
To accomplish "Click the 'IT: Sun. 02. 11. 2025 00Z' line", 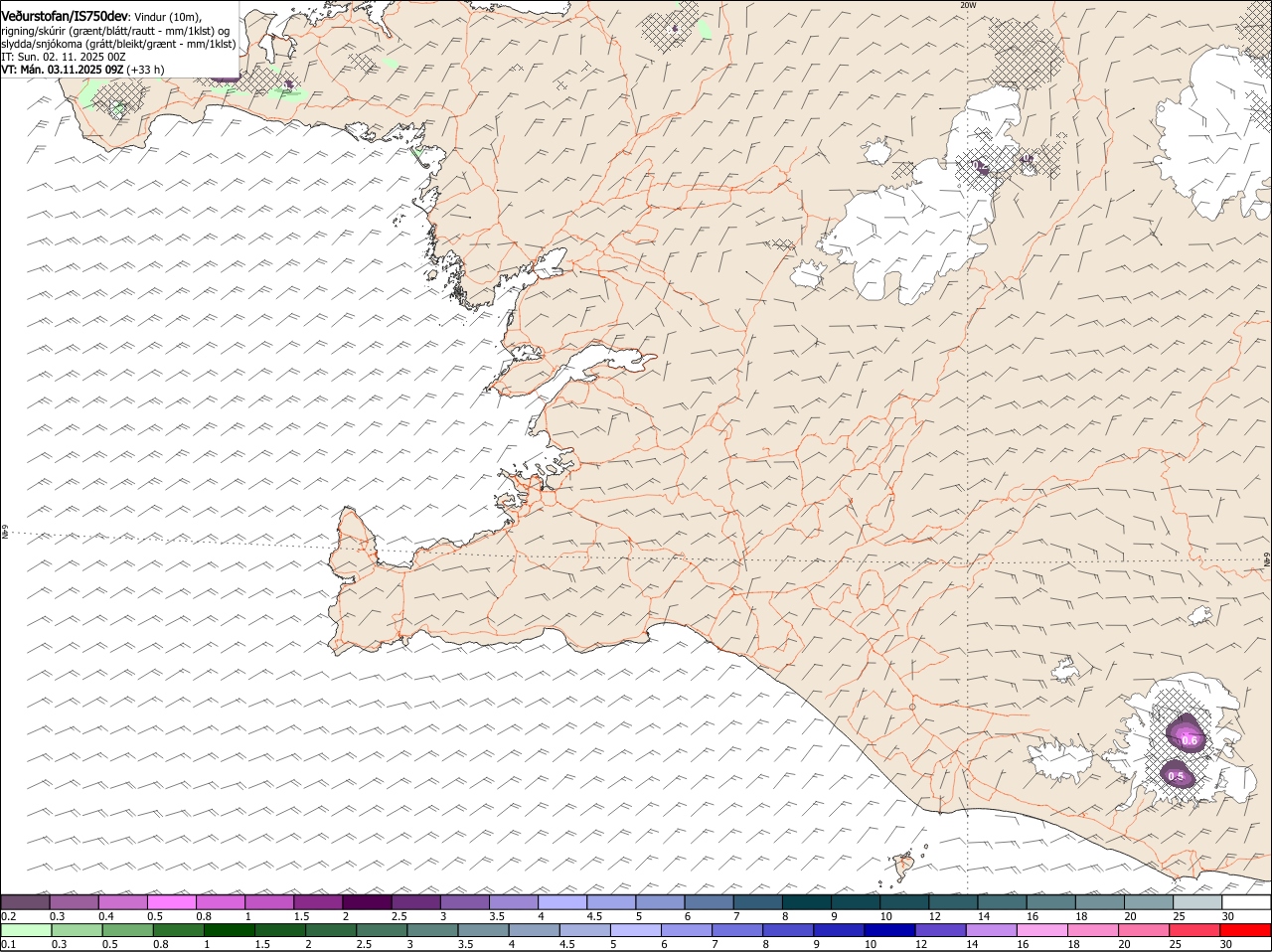I will [64, 57].
